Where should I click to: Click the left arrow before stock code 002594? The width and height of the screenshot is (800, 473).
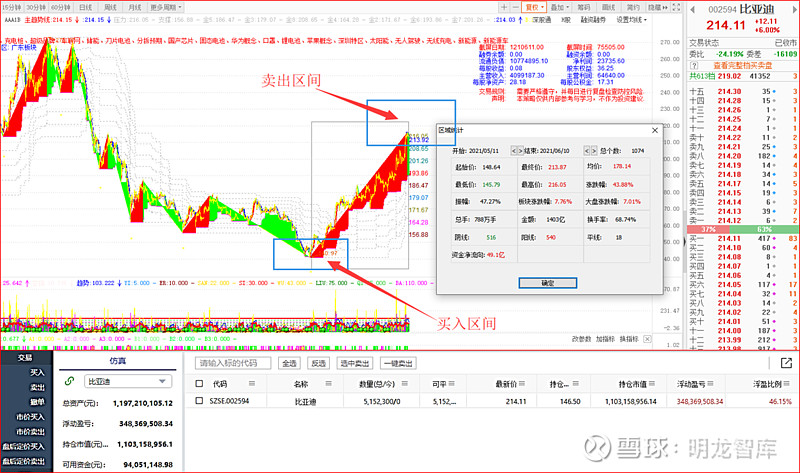693,9
